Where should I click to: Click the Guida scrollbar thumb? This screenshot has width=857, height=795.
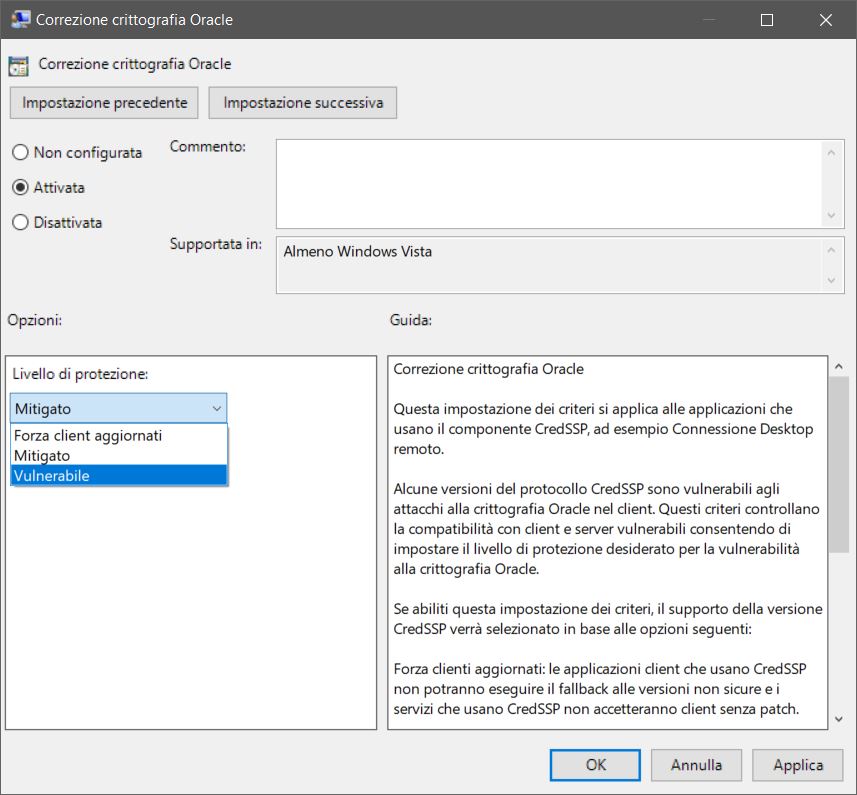839,464
